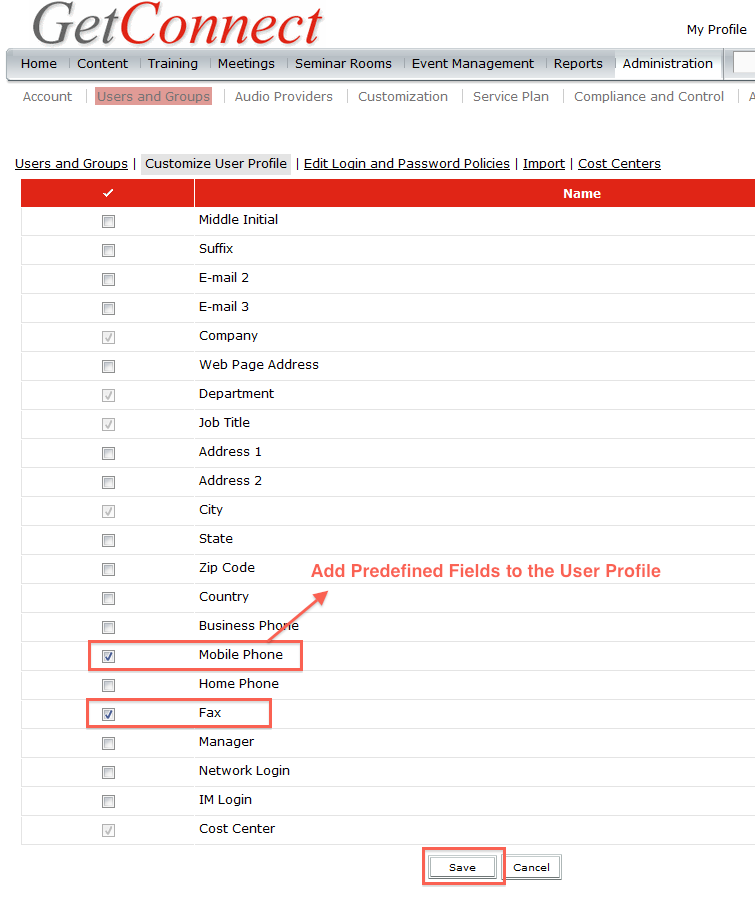
Task: Open the Seminar Rooms tab
Action: tap(343, 63)
